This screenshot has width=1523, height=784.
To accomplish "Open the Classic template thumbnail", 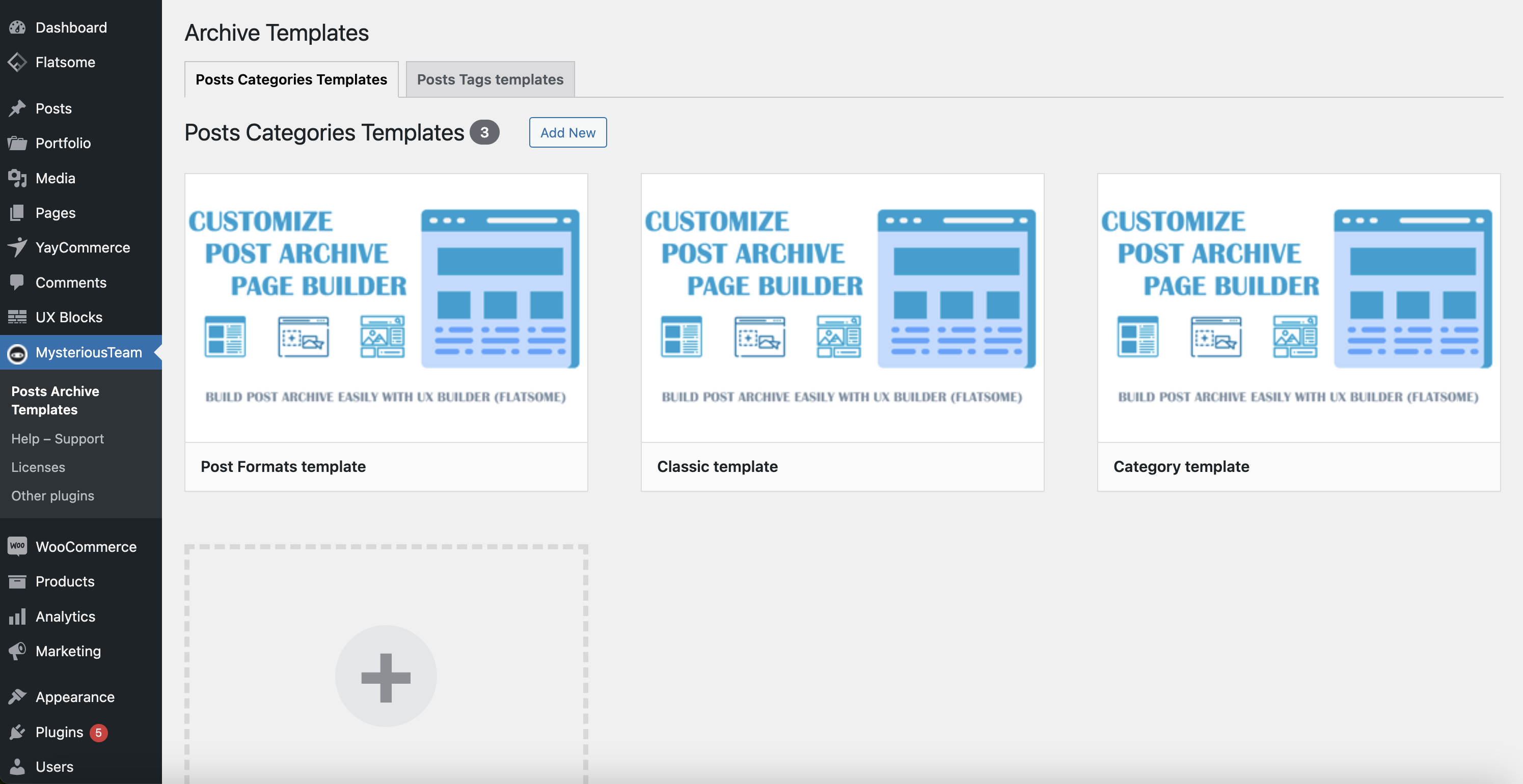I will click(842, 307).
